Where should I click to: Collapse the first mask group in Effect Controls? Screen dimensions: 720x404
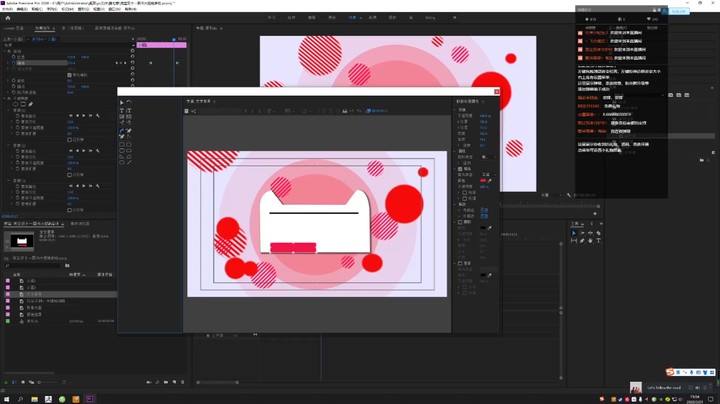coord(9,110)
